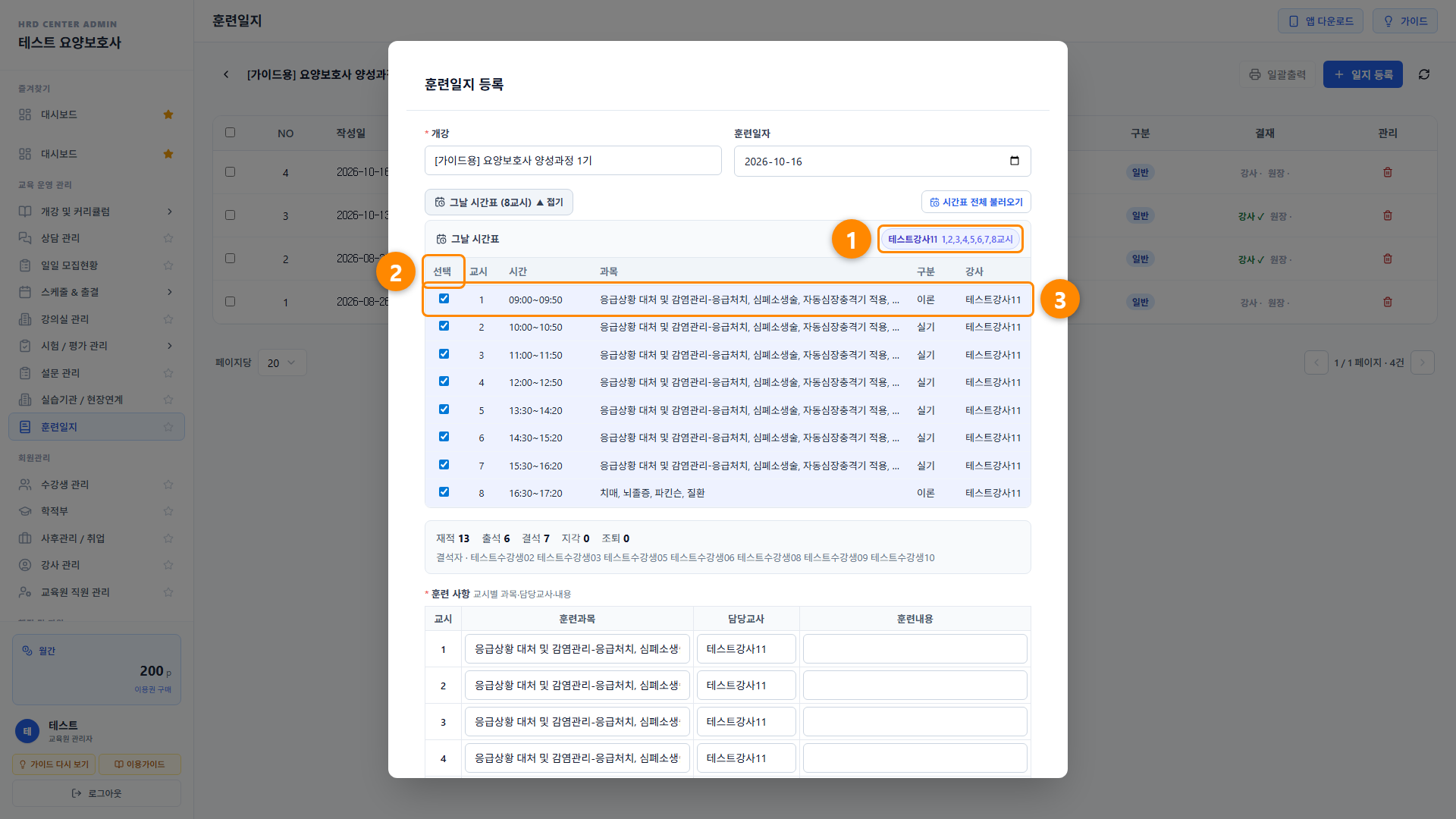The width and height of the screenshot is (1456, 819).
Task: Toggle favorite star for 강사 관리
Action: 168,565
